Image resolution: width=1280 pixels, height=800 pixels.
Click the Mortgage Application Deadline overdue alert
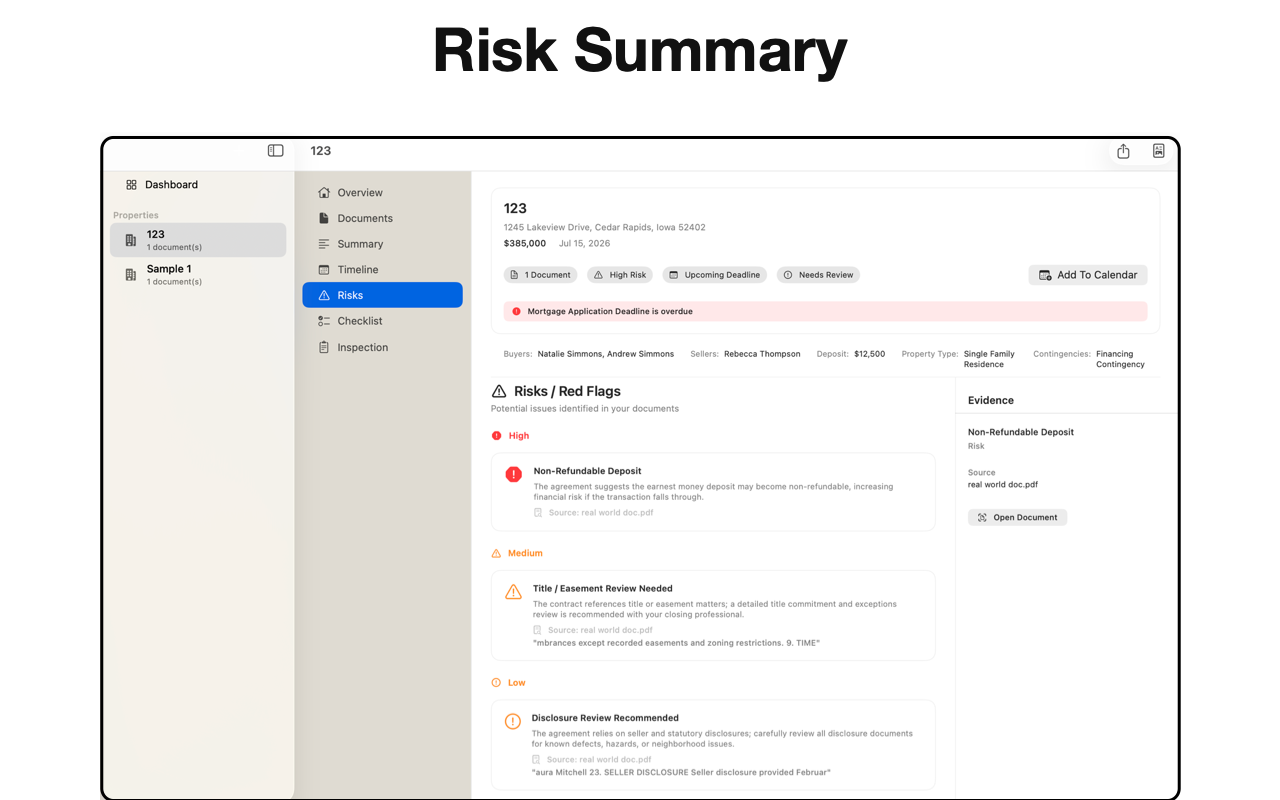point(825,312)
